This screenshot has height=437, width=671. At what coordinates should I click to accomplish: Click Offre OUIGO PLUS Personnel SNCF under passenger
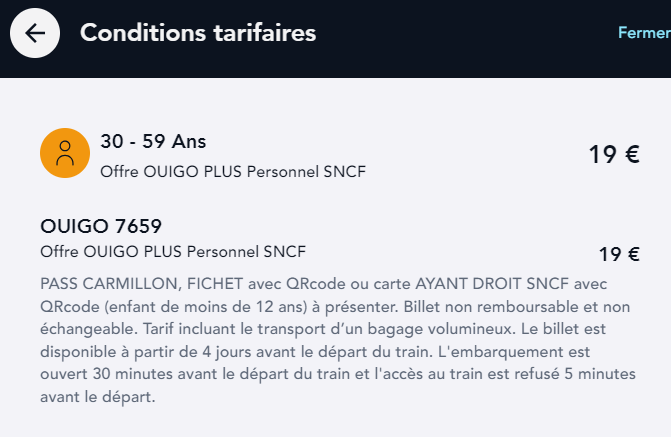click(x=233, y=172)
